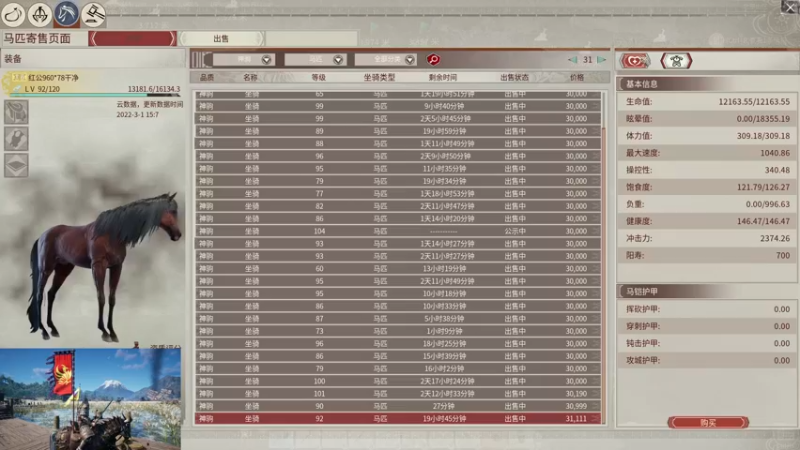
Task: Select the level 101 listing priced 30,190
Action: 397,393
